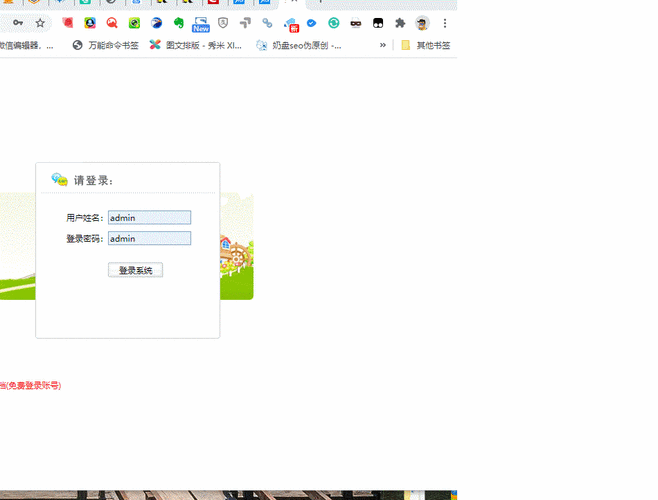Click the 登录密码 password input field
The width and height of the screenshot is (658, 500).
[149, 238]
